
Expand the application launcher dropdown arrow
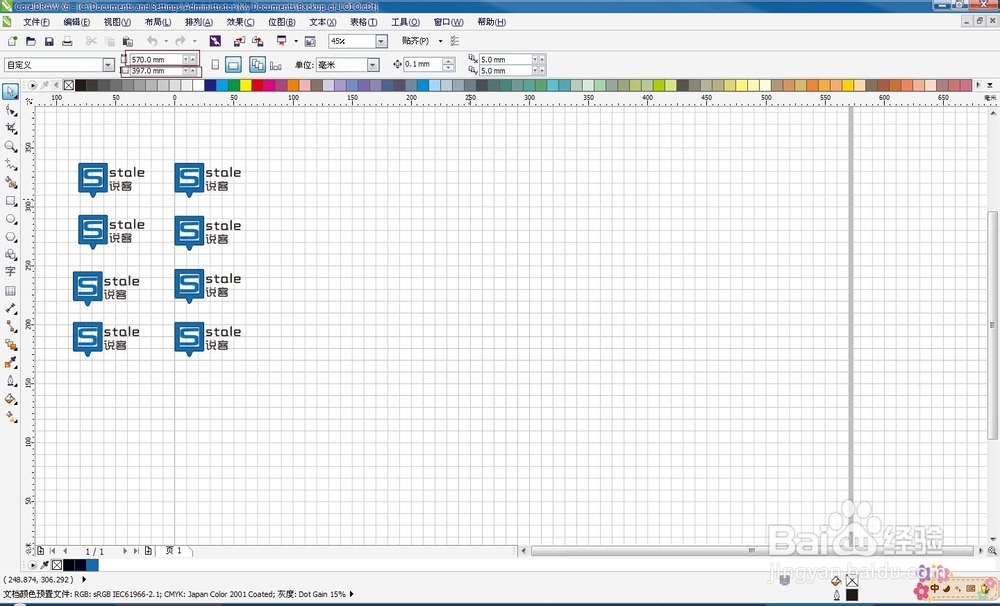click(296, 41)
